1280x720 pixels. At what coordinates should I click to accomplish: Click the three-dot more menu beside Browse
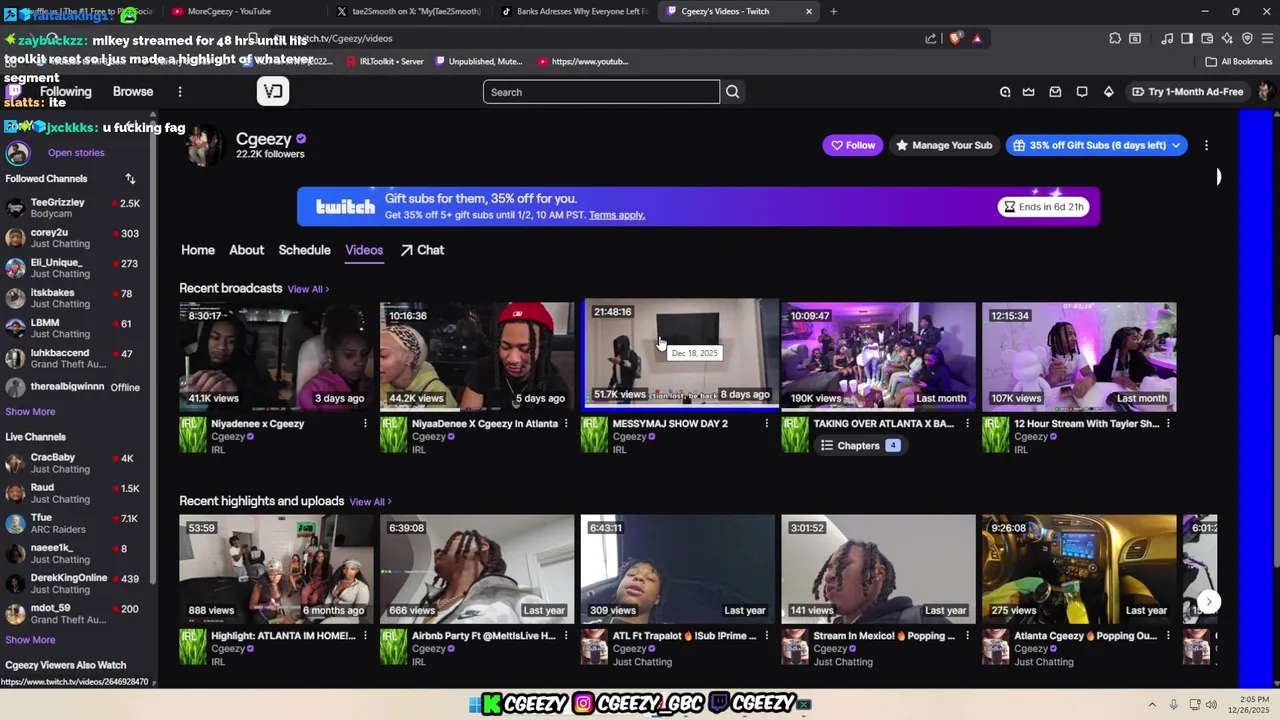(180, 92)
